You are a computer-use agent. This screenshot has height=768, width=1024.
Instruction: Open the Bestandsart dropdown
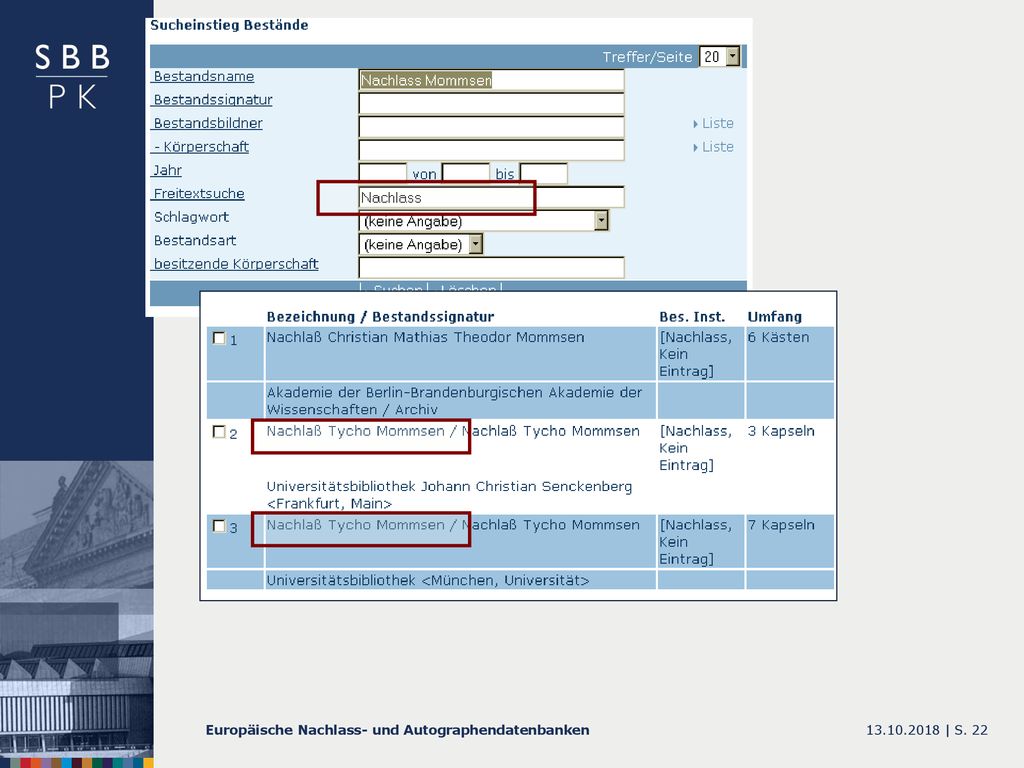tap(421, 244)
